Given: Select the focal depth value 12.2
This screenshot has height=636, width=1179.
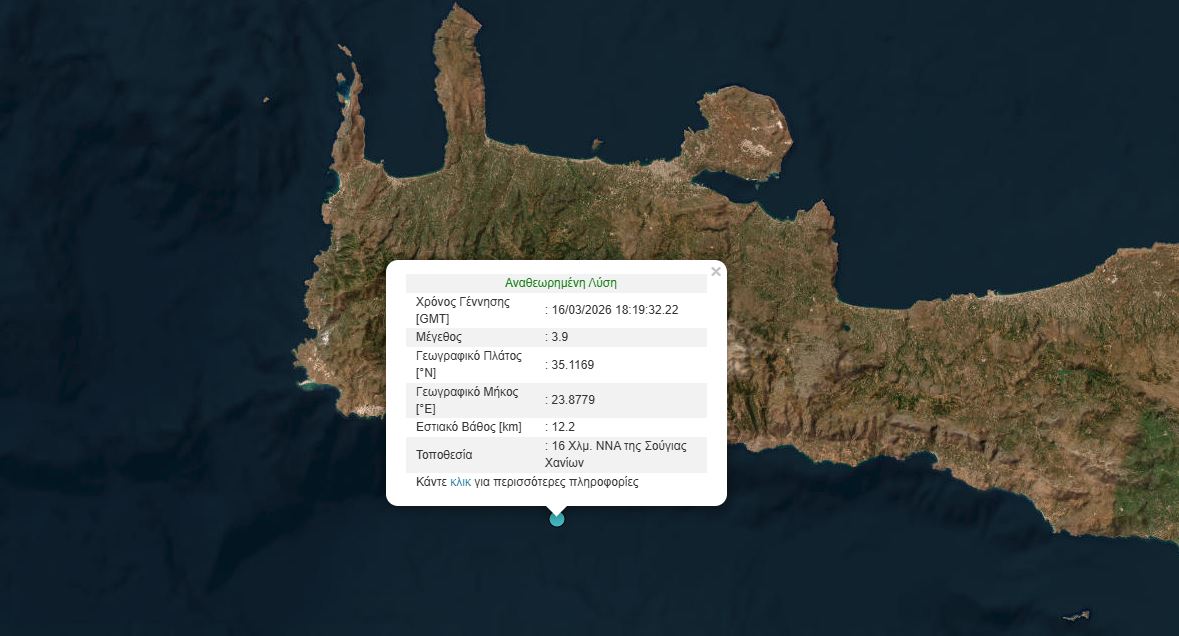Looking at the screenshot, I should coord(563,427).
